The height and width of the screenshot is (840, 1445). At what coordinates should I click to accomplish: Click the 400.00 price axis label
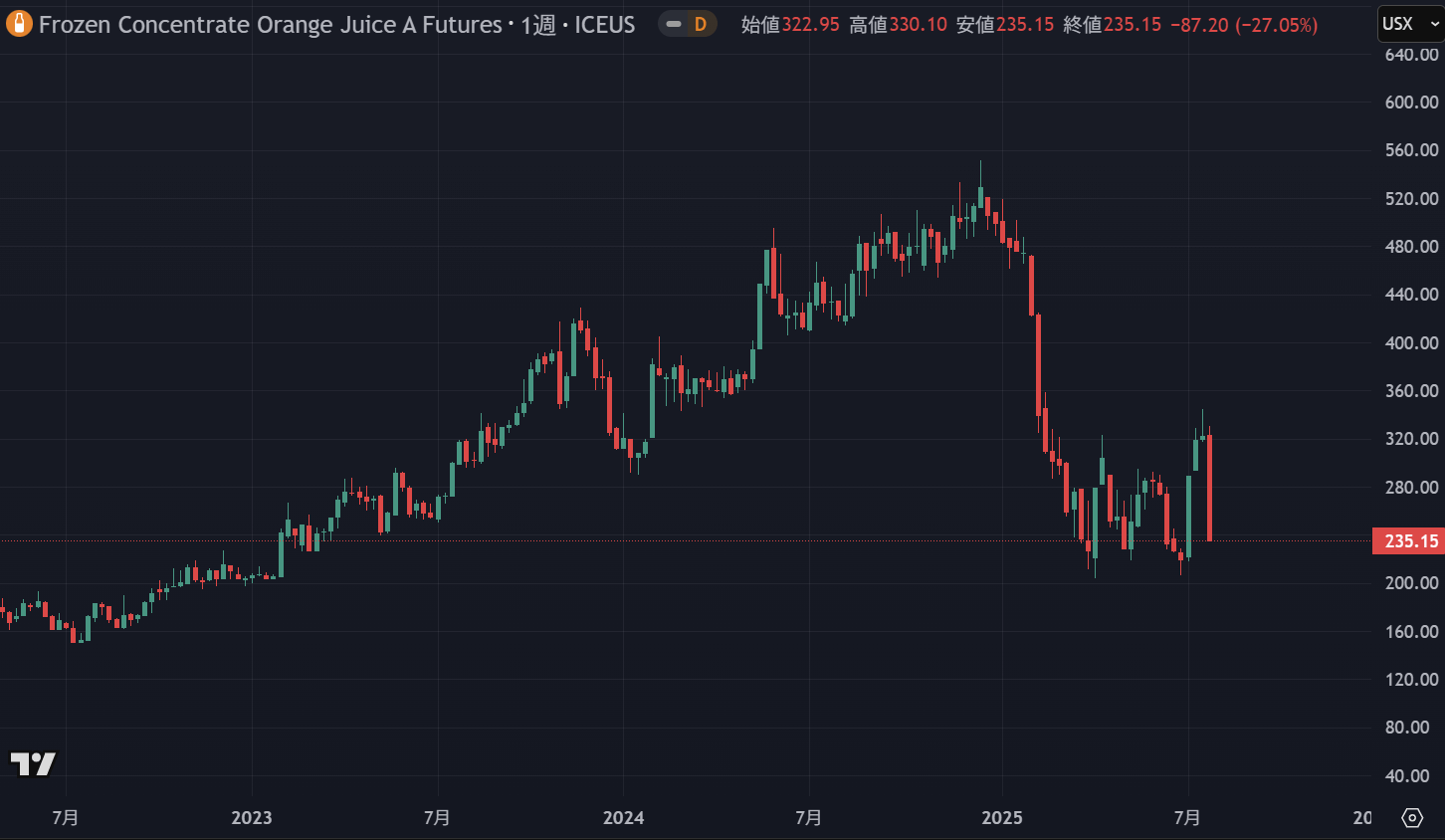click(x=1411, y=343)
